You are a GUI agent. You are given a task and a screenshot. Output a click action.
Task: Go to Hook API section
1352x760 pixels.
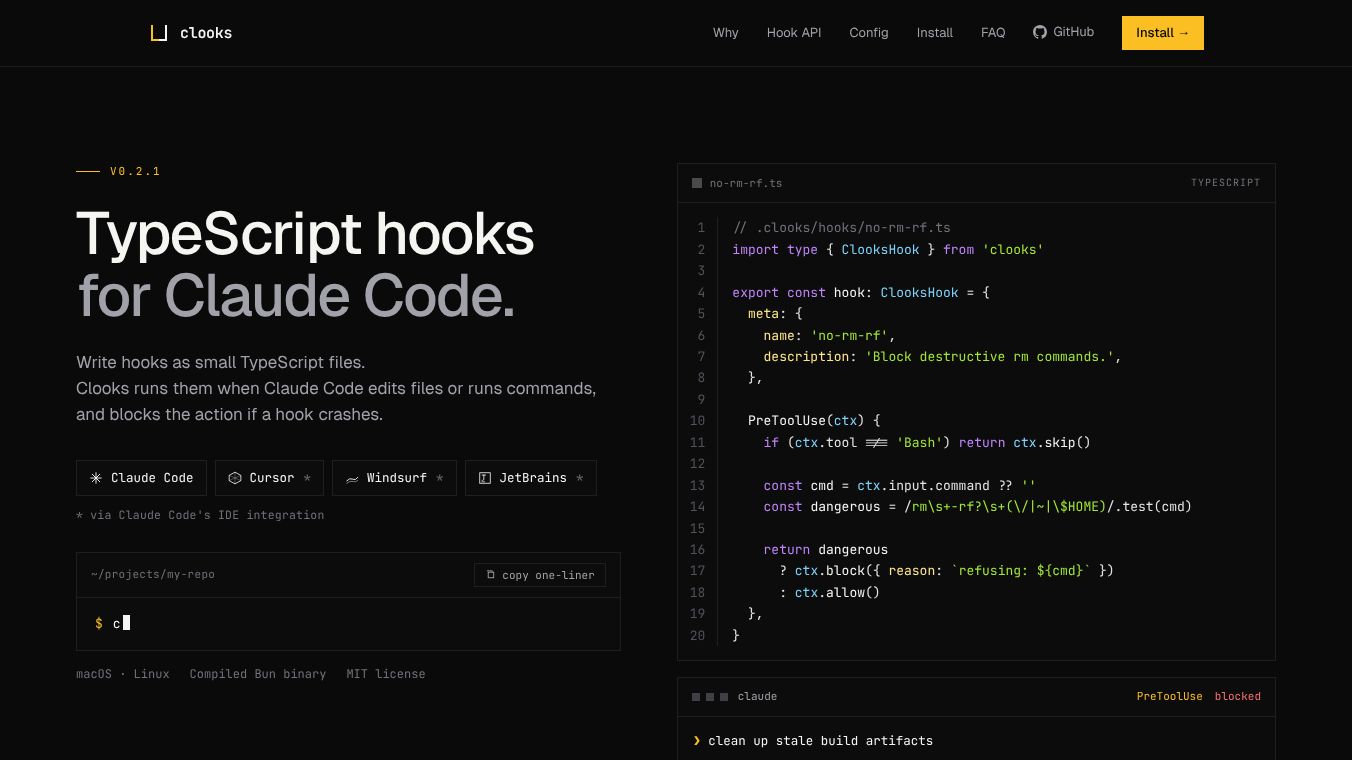(794, 33)
